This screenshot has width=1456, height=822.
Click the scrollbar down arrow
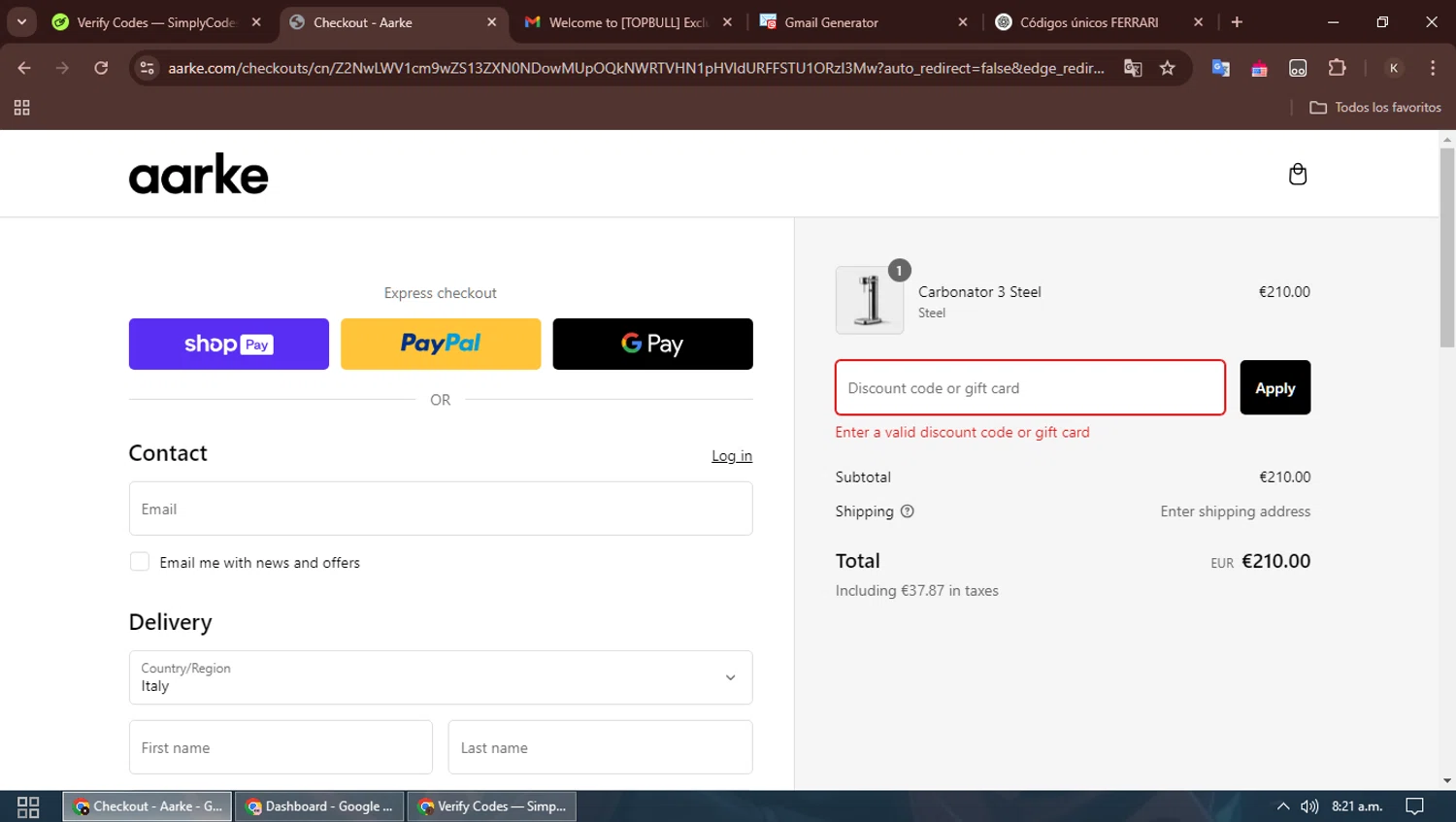pyautogui.click(x=1447, y=781)
